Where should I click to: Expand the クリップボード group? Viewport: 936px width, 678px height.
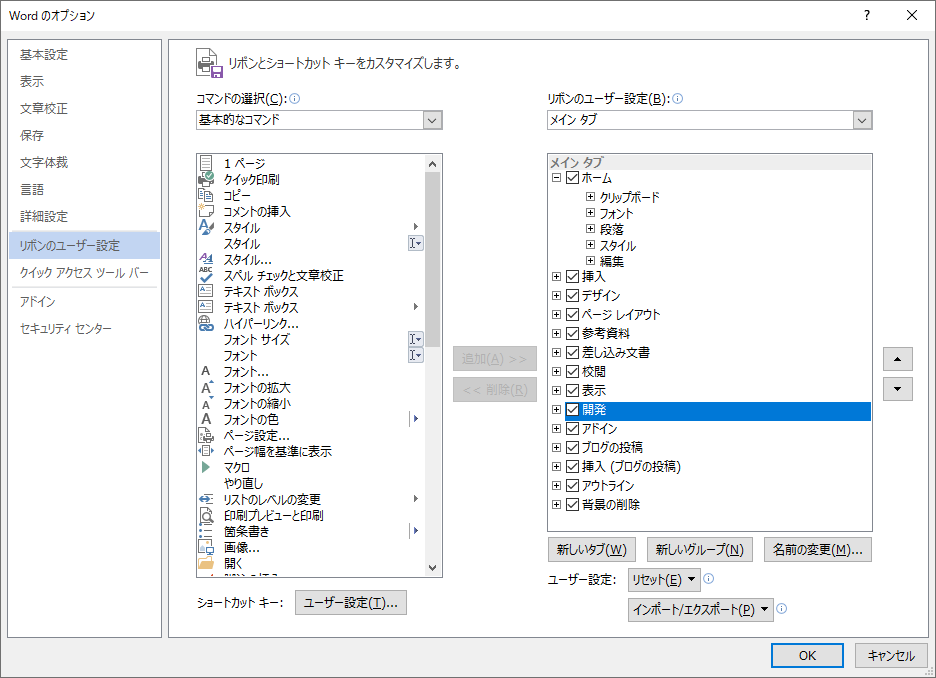[590, 196]
